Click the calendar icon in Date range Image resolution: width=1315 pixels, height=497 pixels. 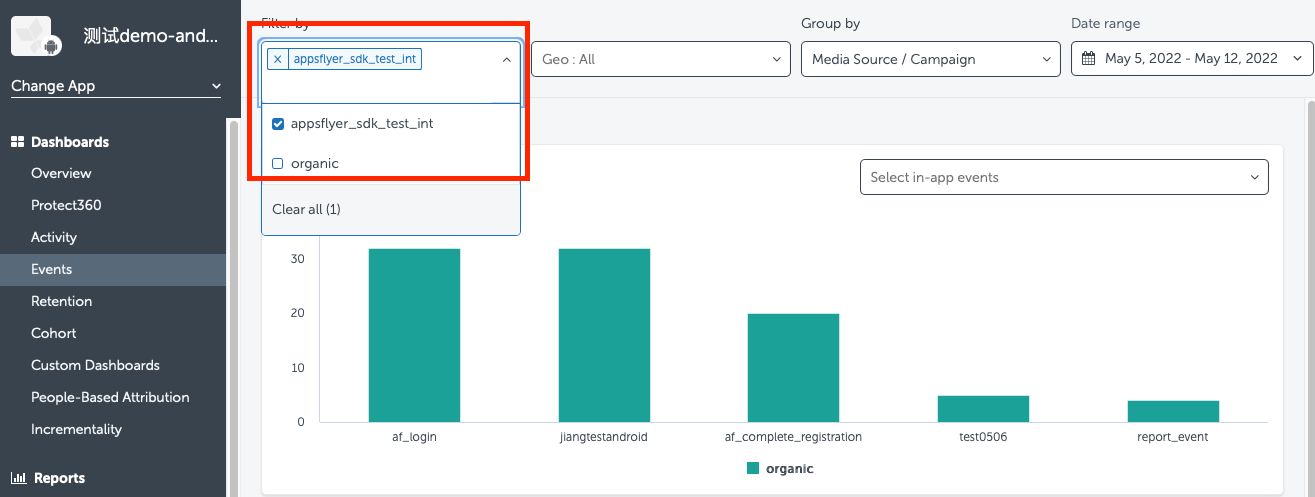click(x=1089, y=59)
